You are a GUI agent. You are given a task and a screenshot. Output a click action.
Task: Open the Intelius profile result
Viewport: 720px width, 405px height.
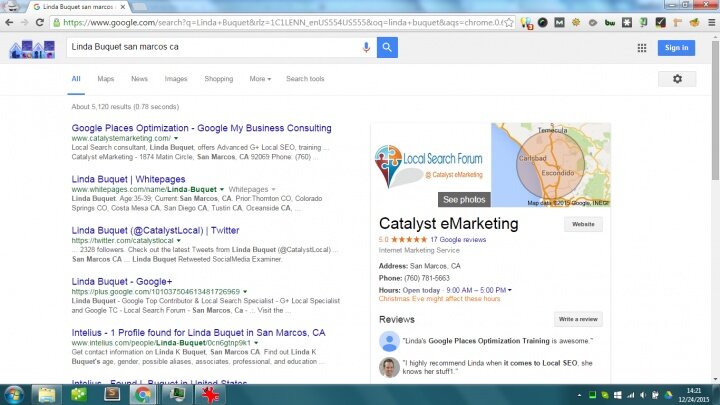198,333
